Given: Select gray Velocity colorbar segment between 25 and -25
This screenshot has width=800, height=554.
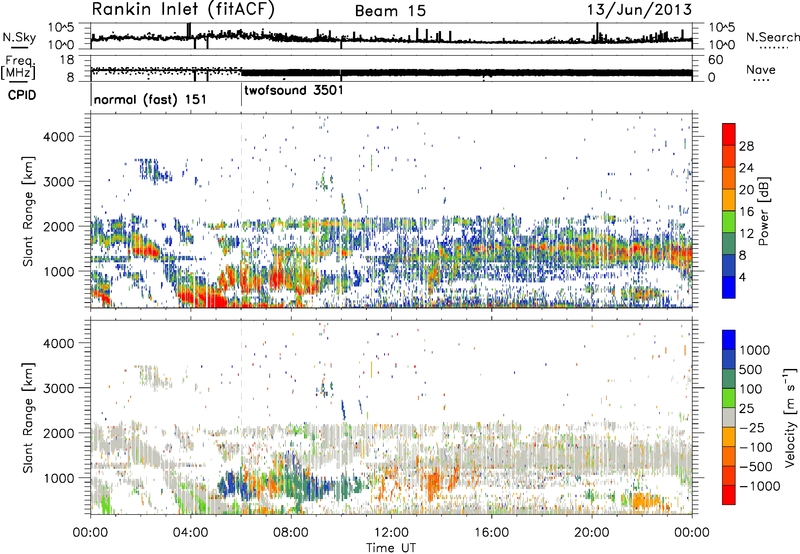Looking at the screenshot, I should 729,418.
